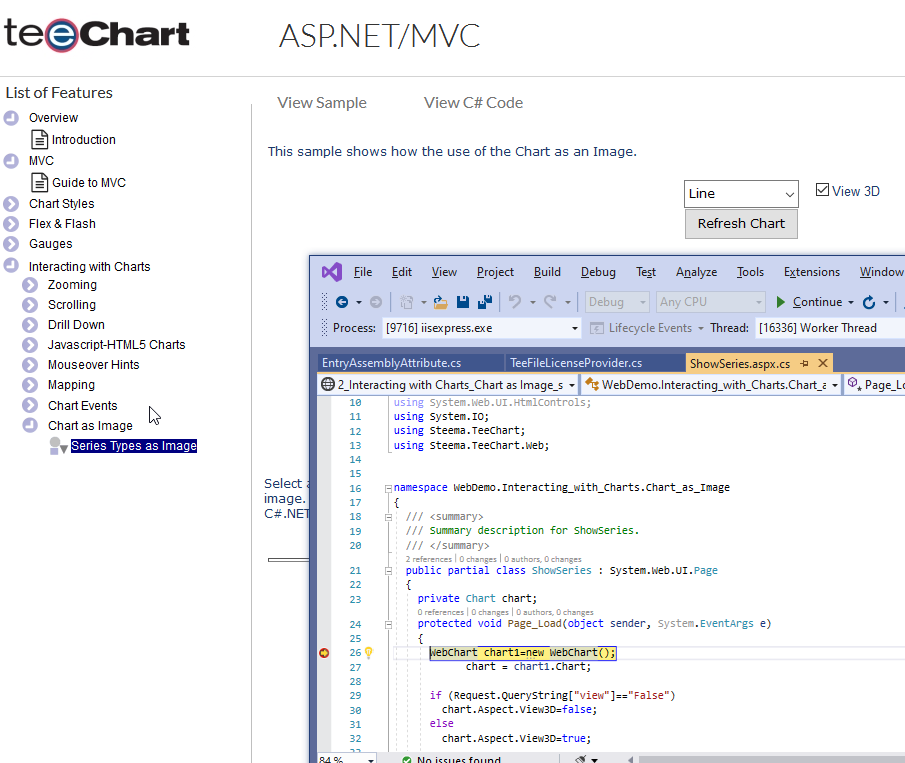The image size is (905, 763).
Task: Click the 2 references CodeLens link
Action: click(428, 559)
